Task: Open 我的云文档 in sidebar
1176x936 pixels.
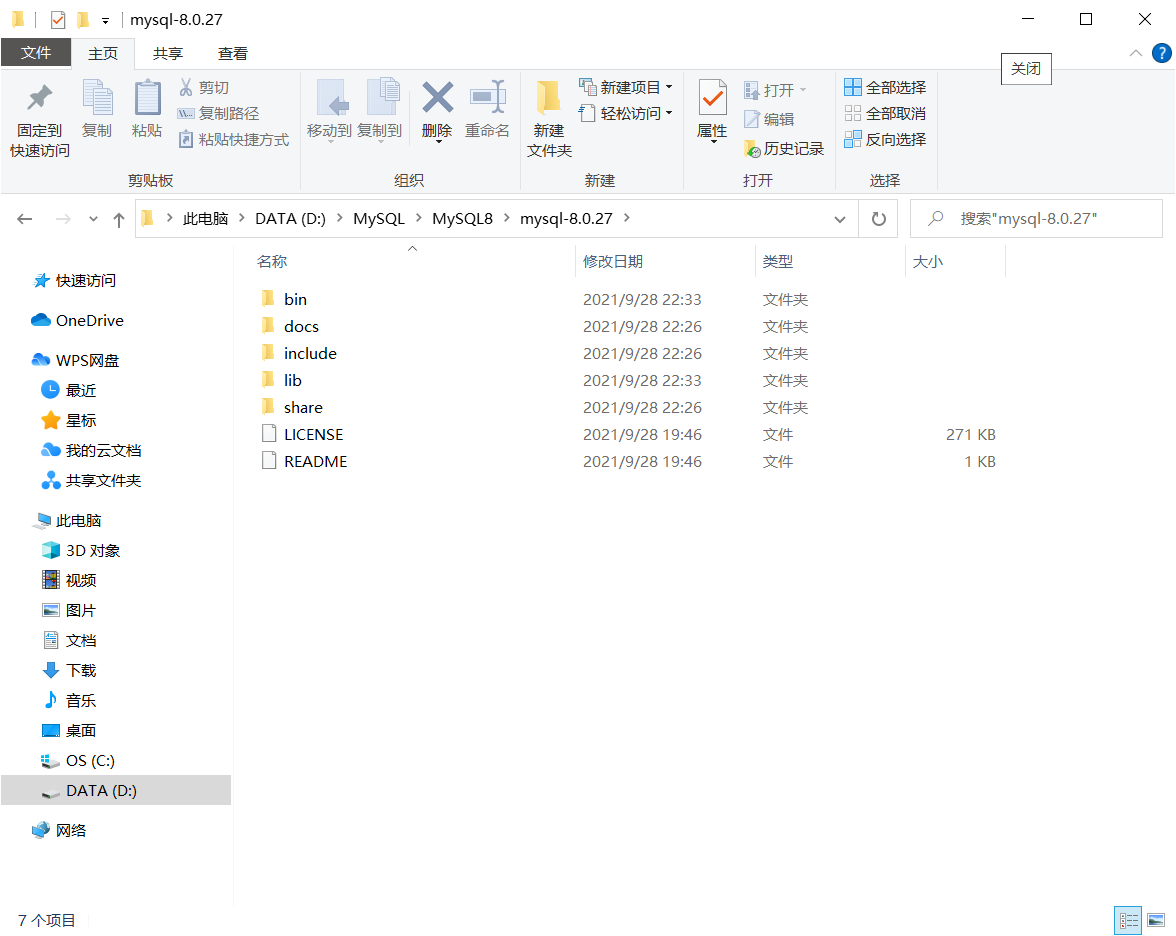Action: [92, 450]
